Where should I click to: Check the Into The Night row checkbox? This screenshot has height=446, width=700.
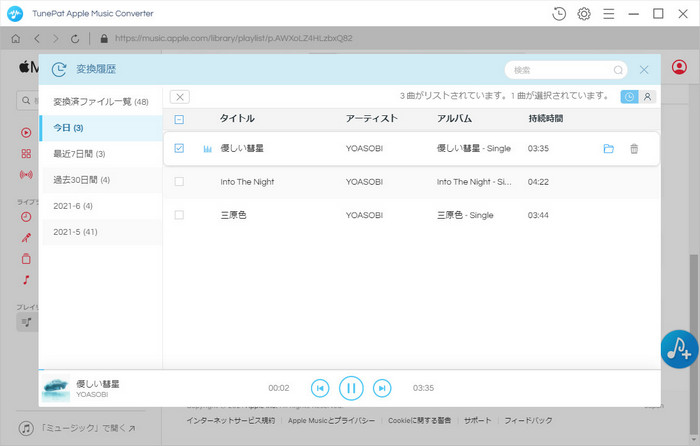(179, 182)
